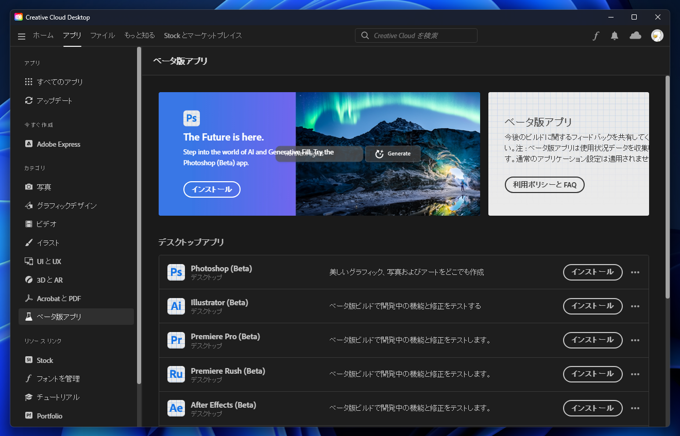
Task: Click the sidebar vertical scrollbar
Action: 139,215
